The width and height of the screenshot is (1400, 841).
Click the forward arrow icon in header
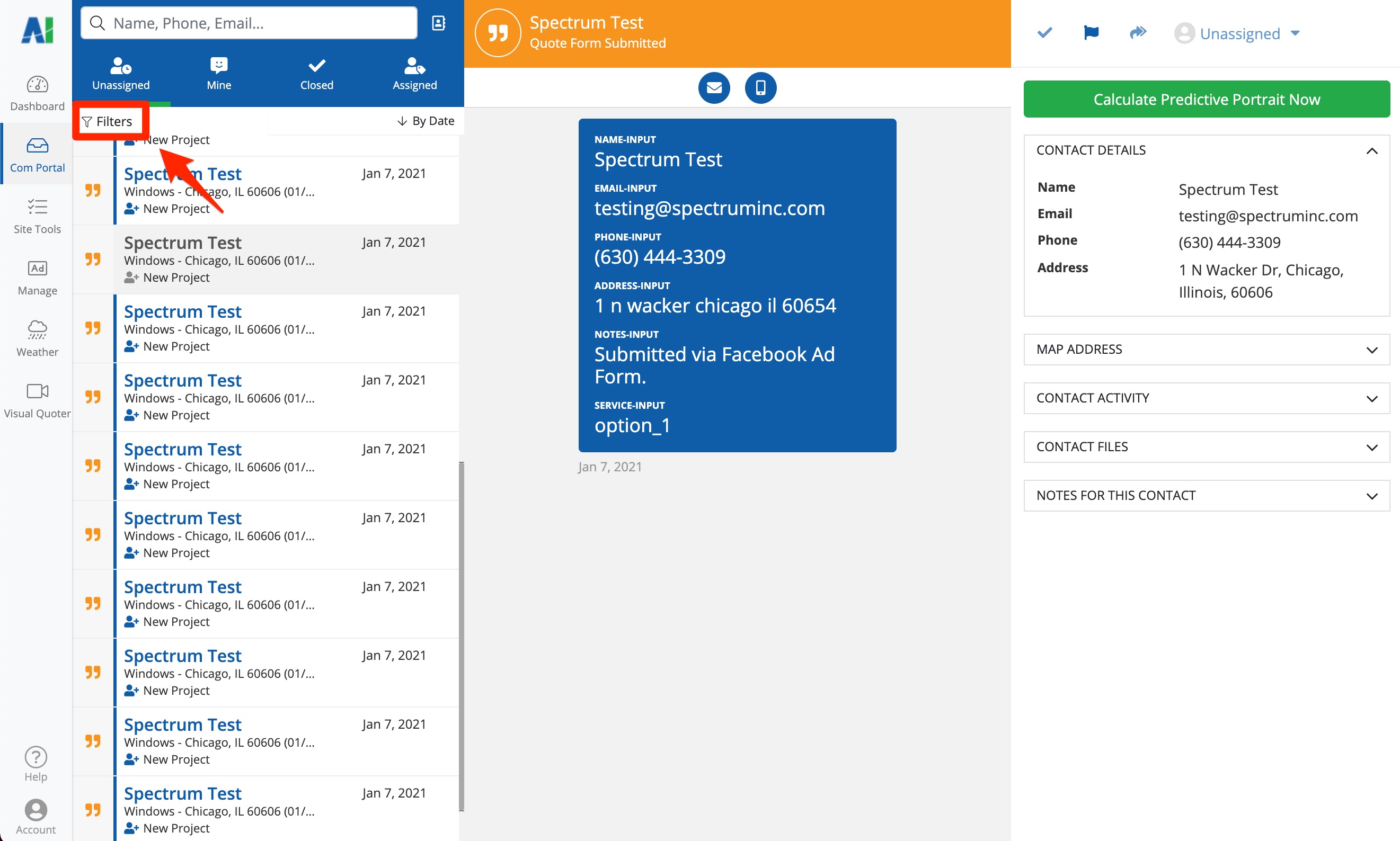point(1138,33)
